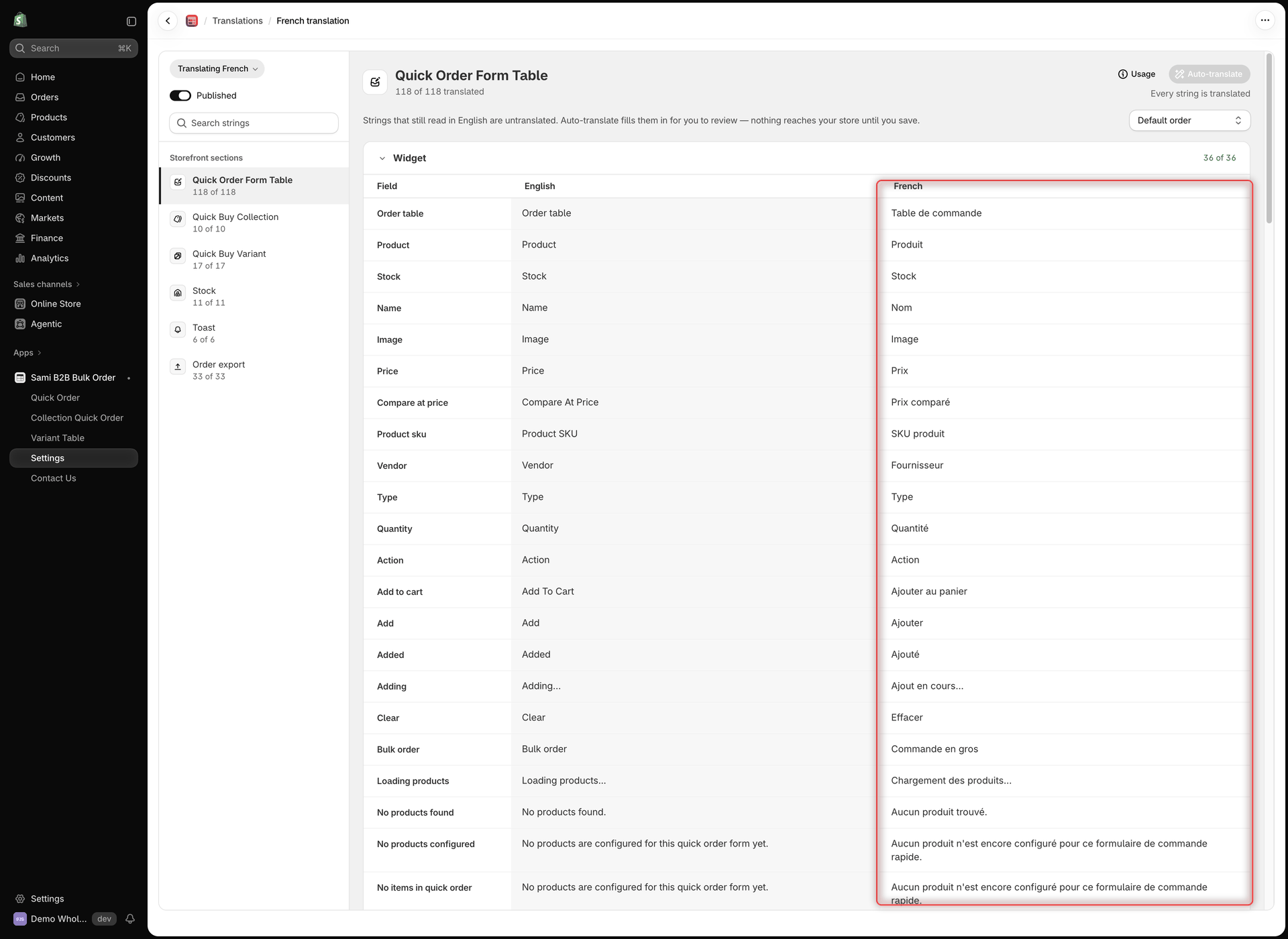Image resolution: width=1288 pixels, height=939 pixels.
Task: Open the Agentic sales channel
Action: [74, 324]
